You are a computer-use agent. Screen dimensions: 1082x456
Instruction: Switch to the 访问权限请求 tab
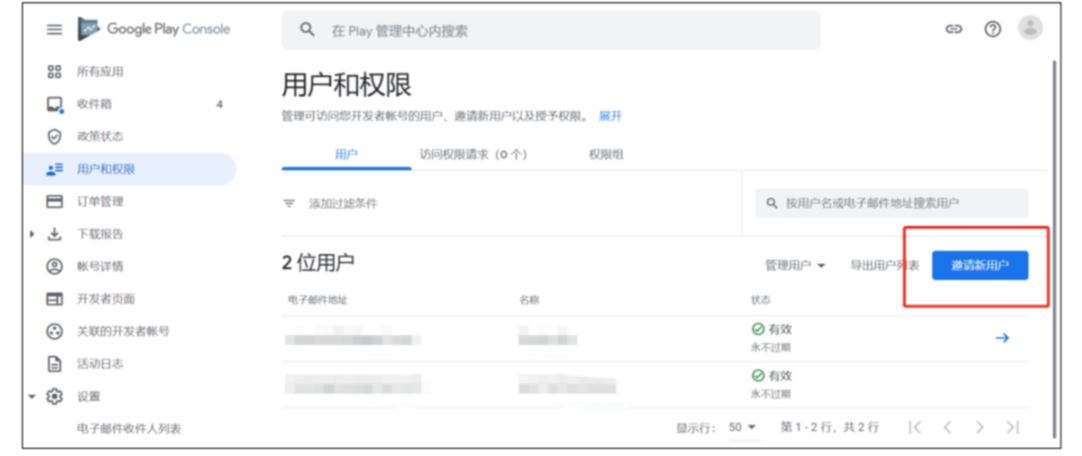[x=473, y=154]
